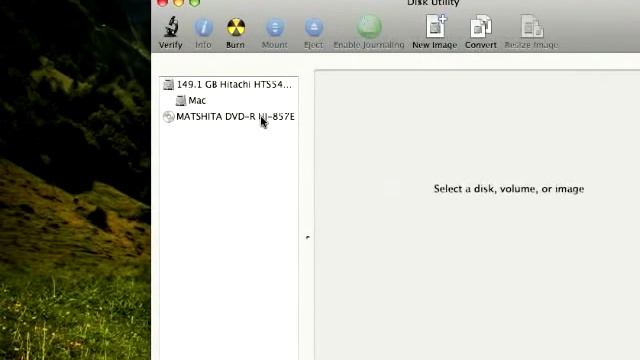Click the Hitachi hard drive icon
This screenshot has width=640, height=360.
pyautogui.click(x=168, y=84)
